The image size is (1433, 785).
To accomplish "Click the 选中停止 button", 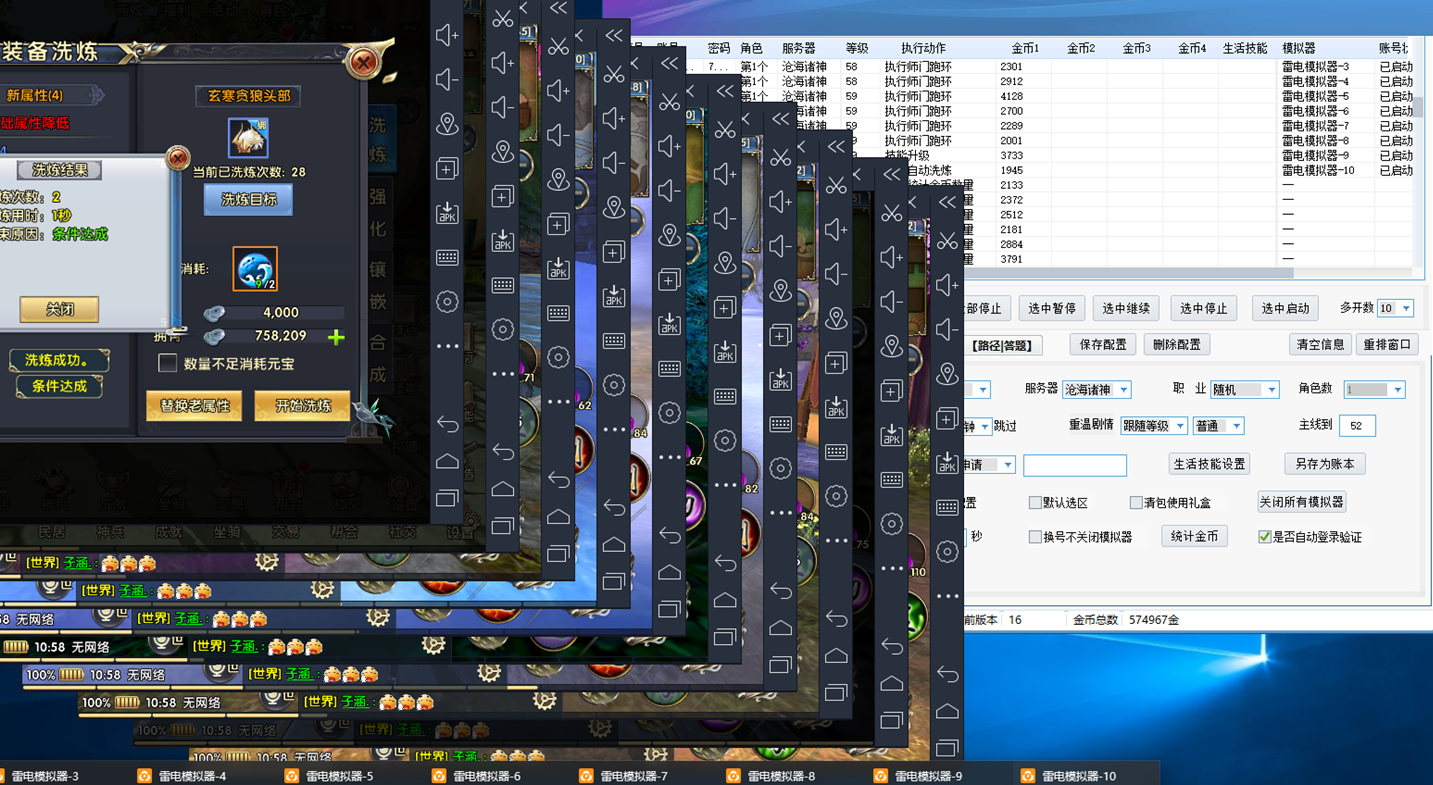I will pyautogui.click(x=1203, y=308).
